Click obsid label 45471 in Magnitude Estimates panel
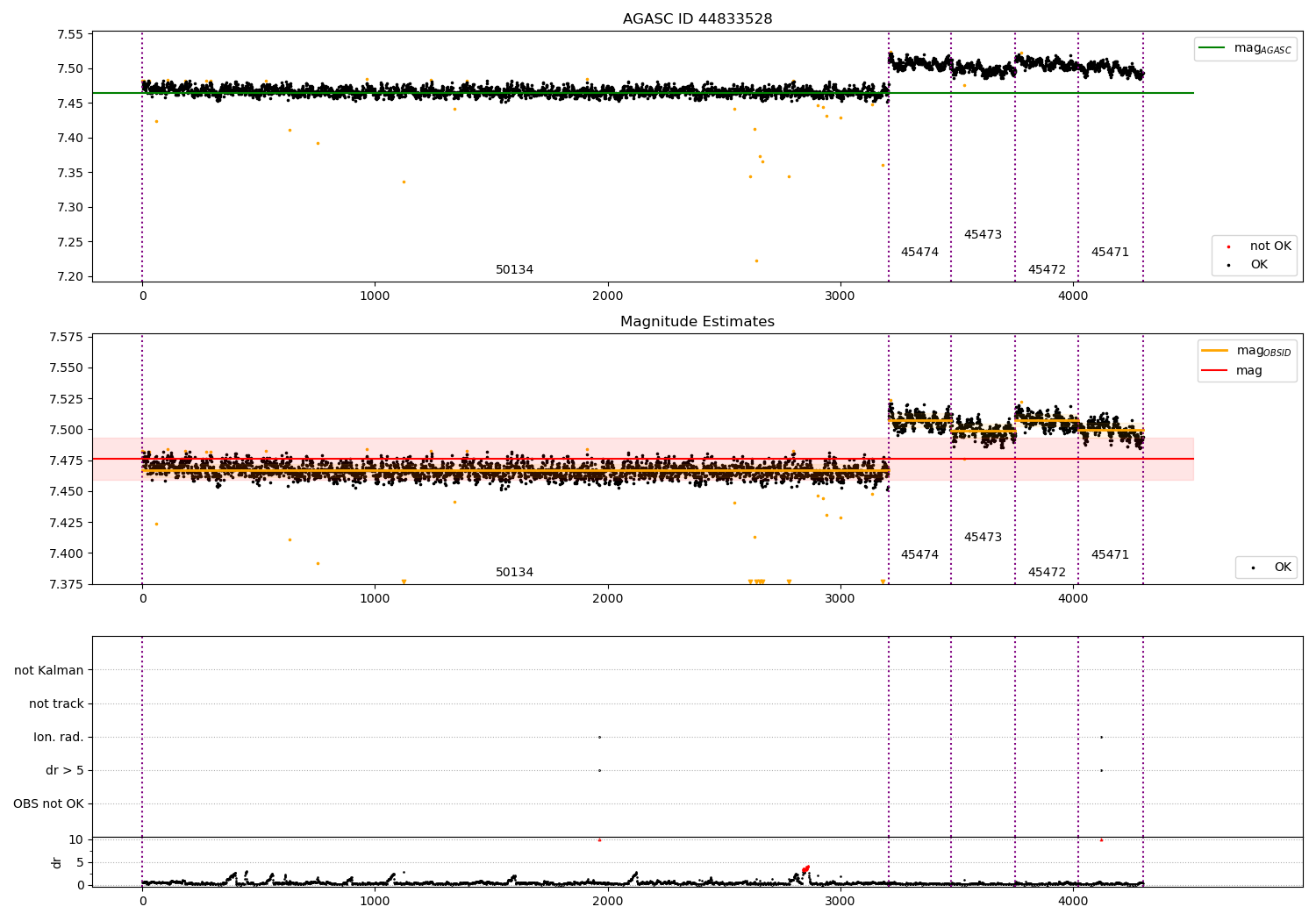Viewport: 1316px width, 921px height. coord(1110,555)
